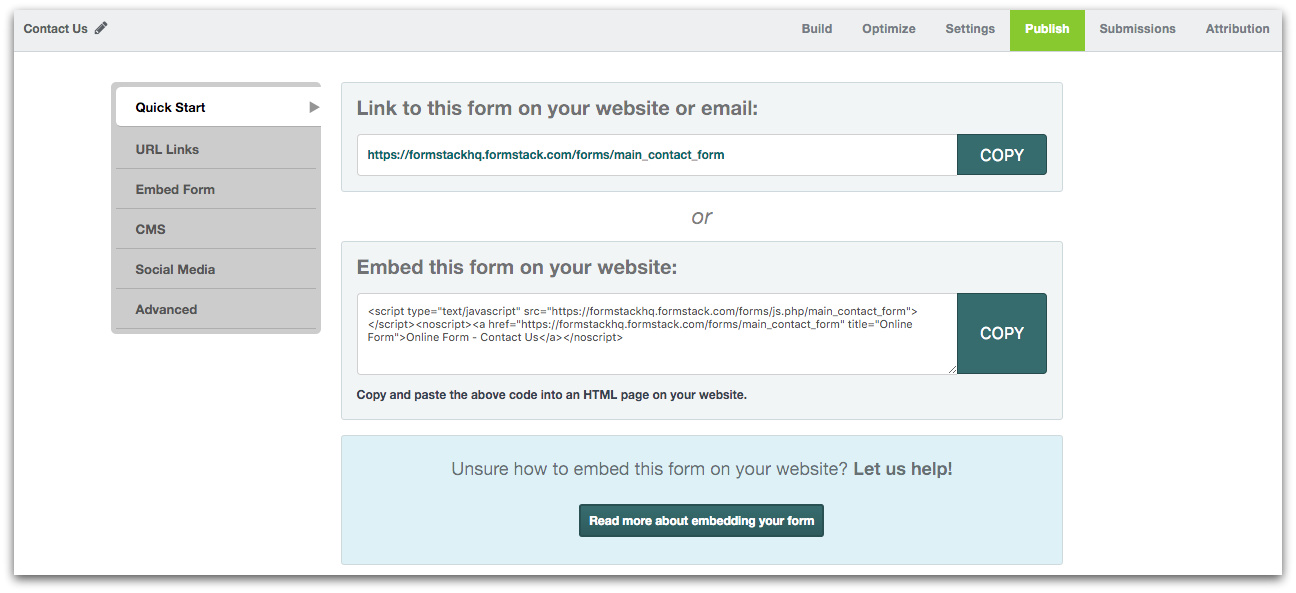Select the Publish tab

tap(1047, 29)
